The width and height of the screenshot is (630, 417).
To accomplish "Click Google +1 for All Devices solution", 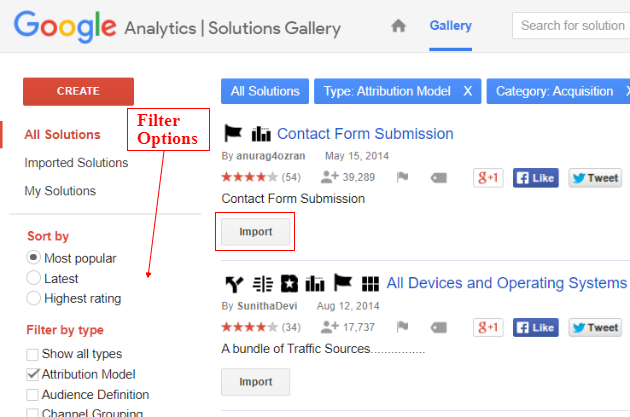I will 488,327.
